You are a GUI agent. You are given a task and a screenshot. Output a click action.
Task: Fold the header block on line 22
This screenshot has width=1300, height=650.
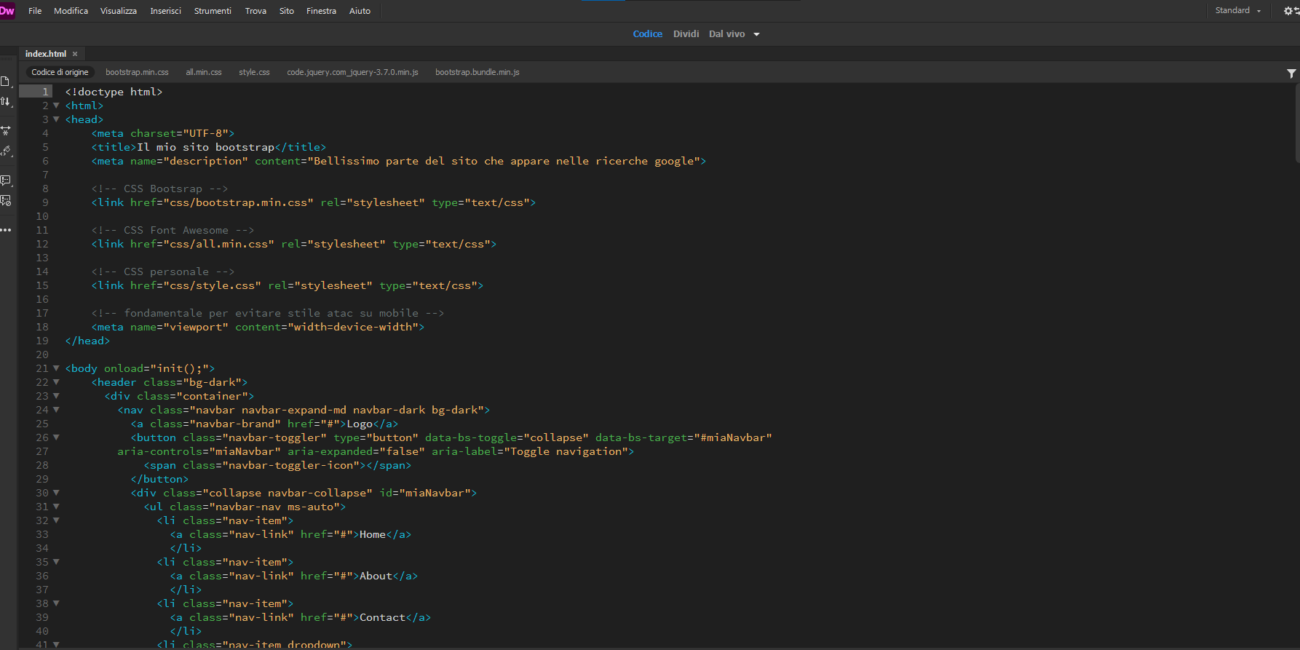tap(56, 382)
